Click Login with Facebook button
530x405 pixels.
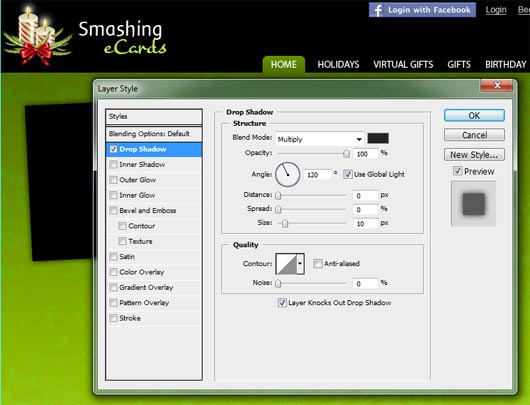422,10
